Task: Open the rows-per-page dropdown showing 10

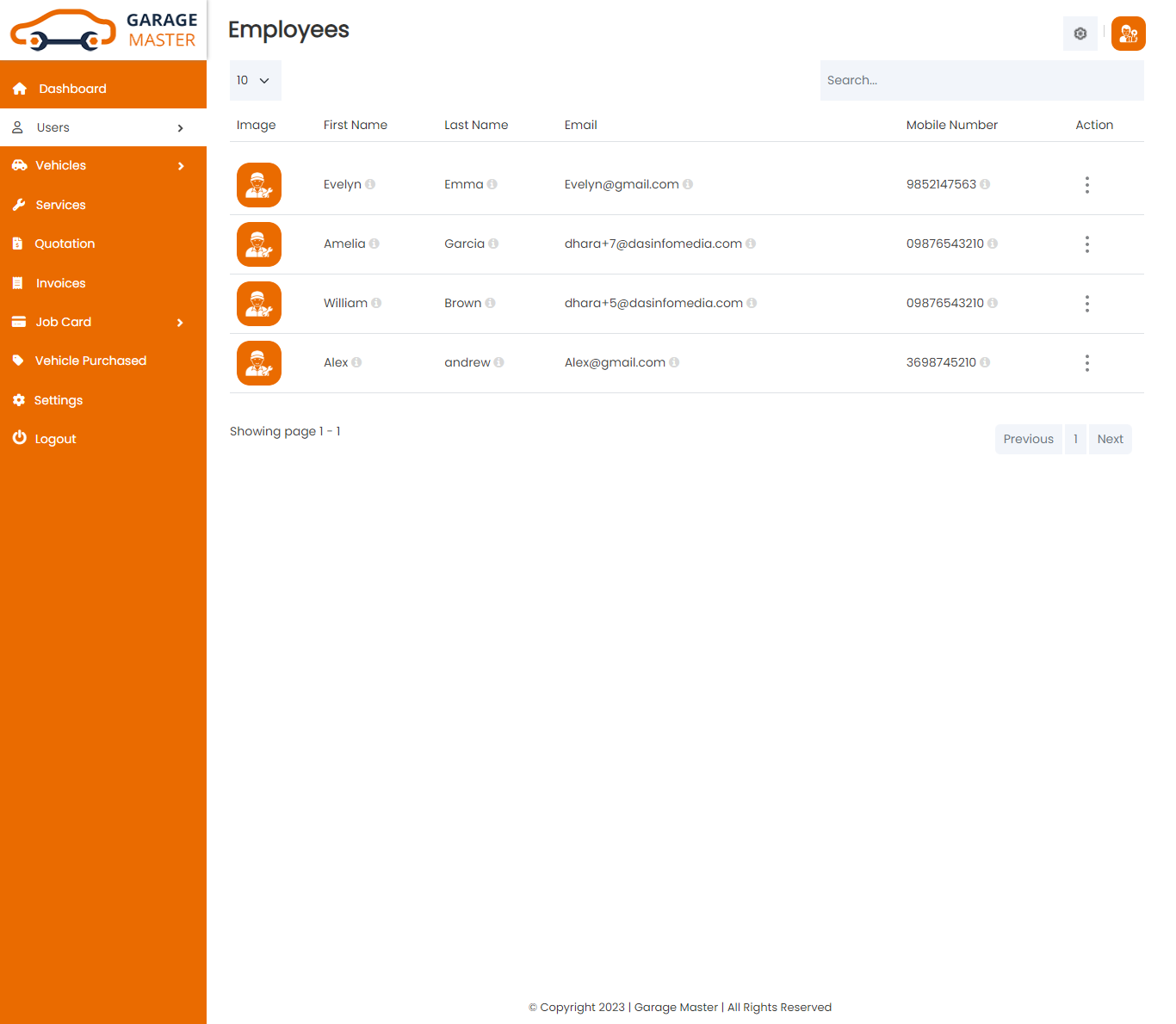Action: pyautogui.click(x=255, y=80)
